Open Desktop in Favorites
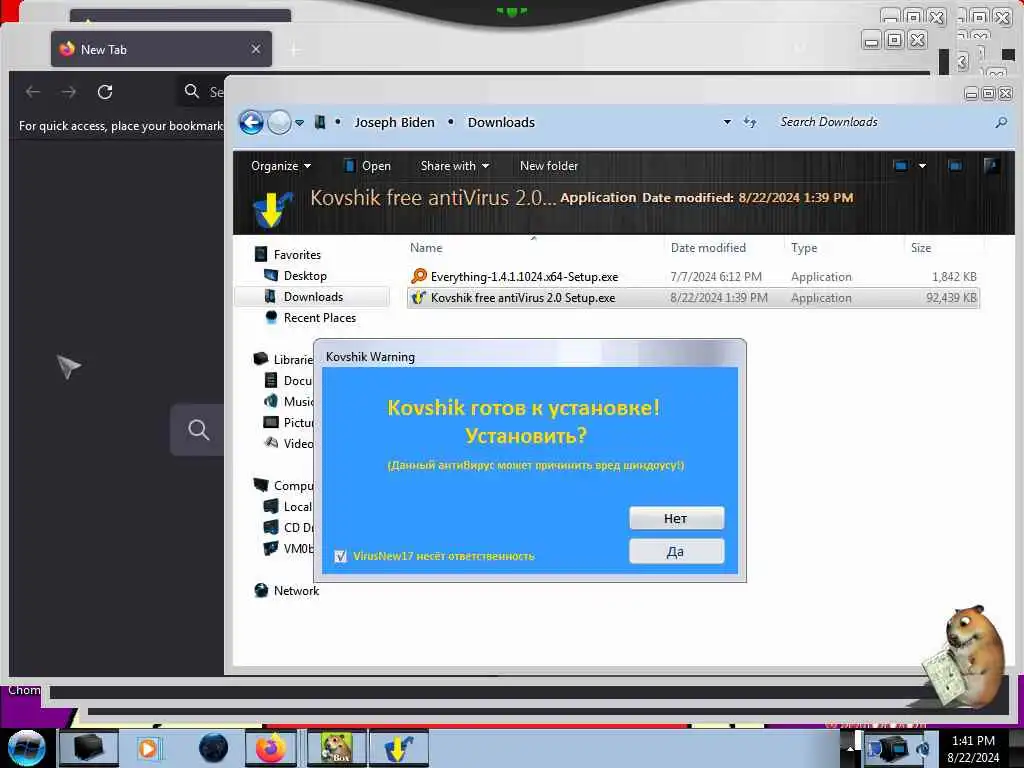The width and height of the screenshot is (1024, 768). point(305,276)
